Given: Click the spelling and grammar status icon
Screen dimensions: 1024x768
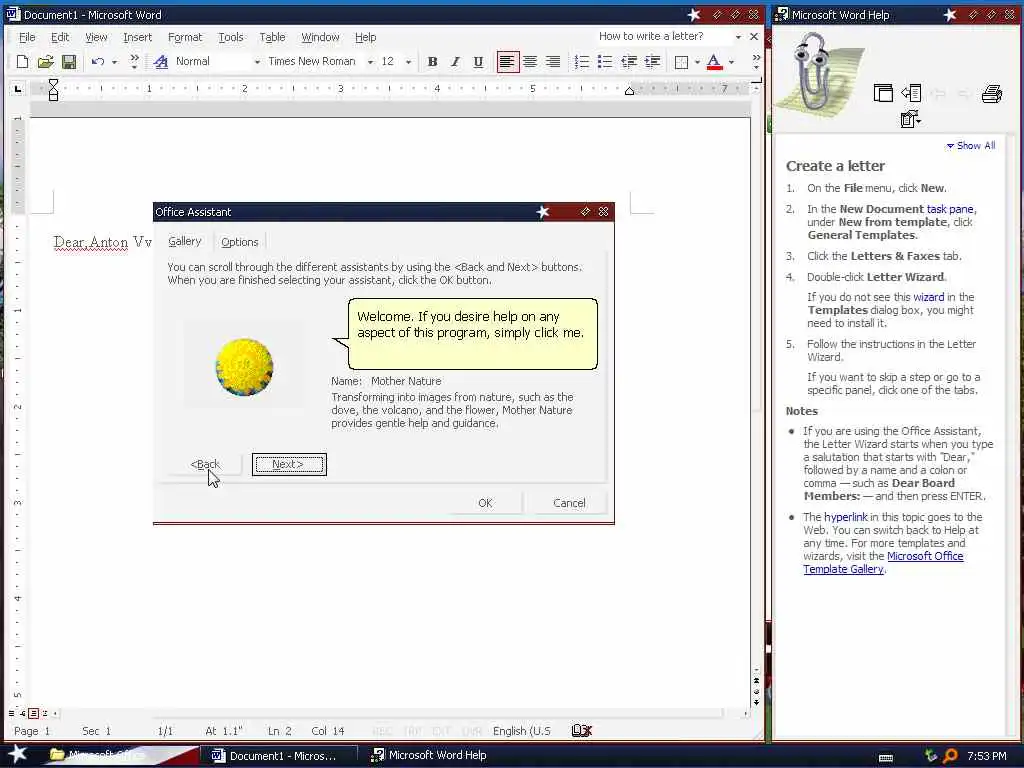Looking at the screenshot, I should (x=581, y=731).
